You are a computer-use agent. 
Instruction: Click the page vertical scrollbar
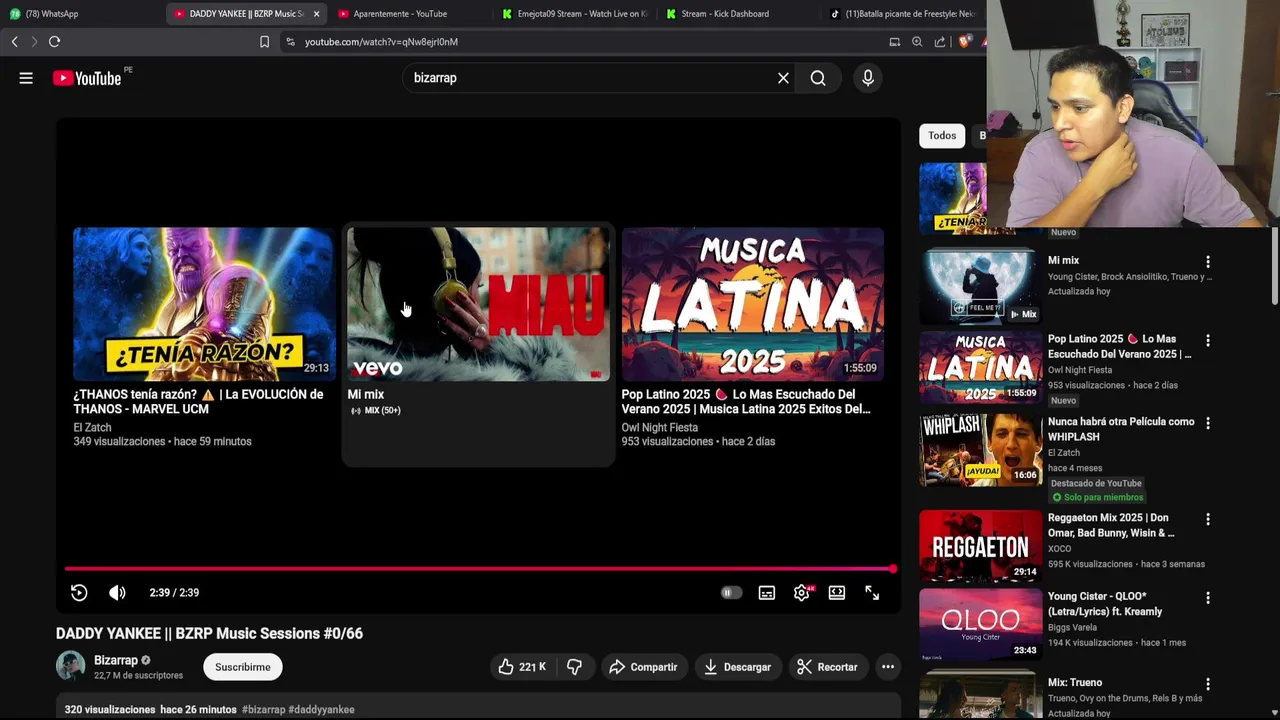(1275, 265)
